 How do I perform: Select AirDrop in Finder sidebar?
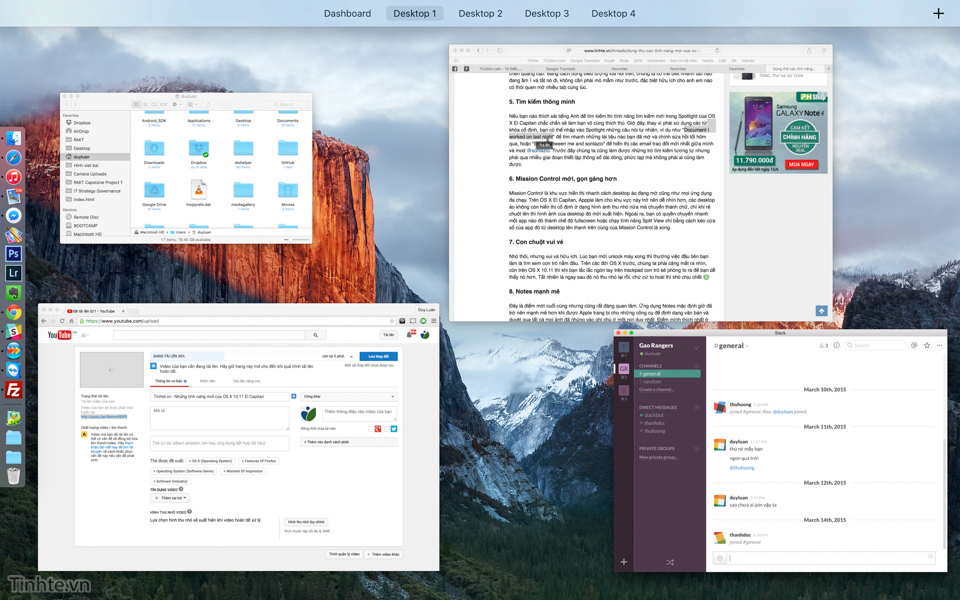(81, 131)
